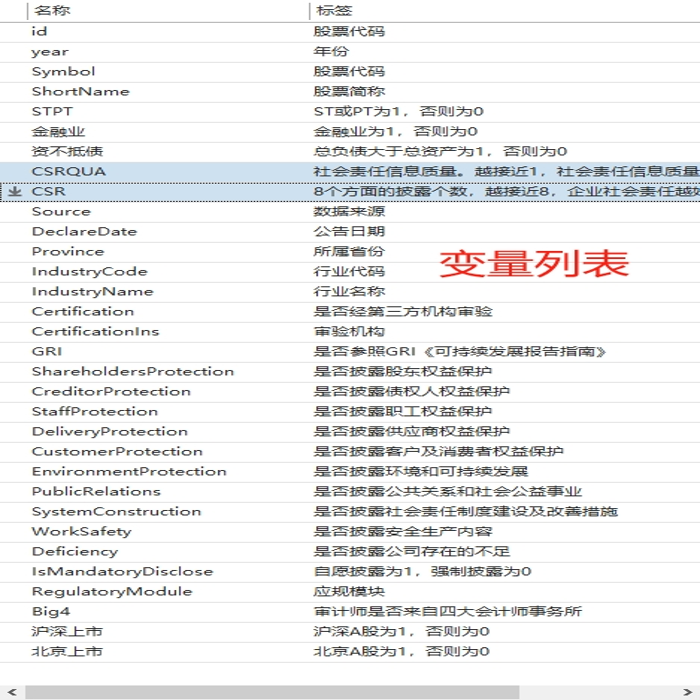The image size is (700, 700).
Task: Select the CSR variable name
Action: point(49,192)
